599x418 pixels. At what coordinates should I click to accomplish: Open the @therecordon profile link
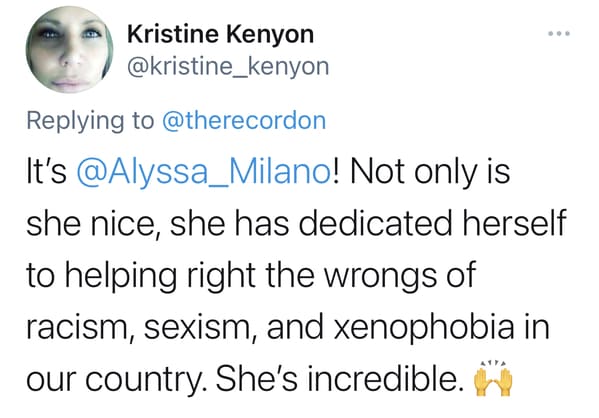click(244, 121)
